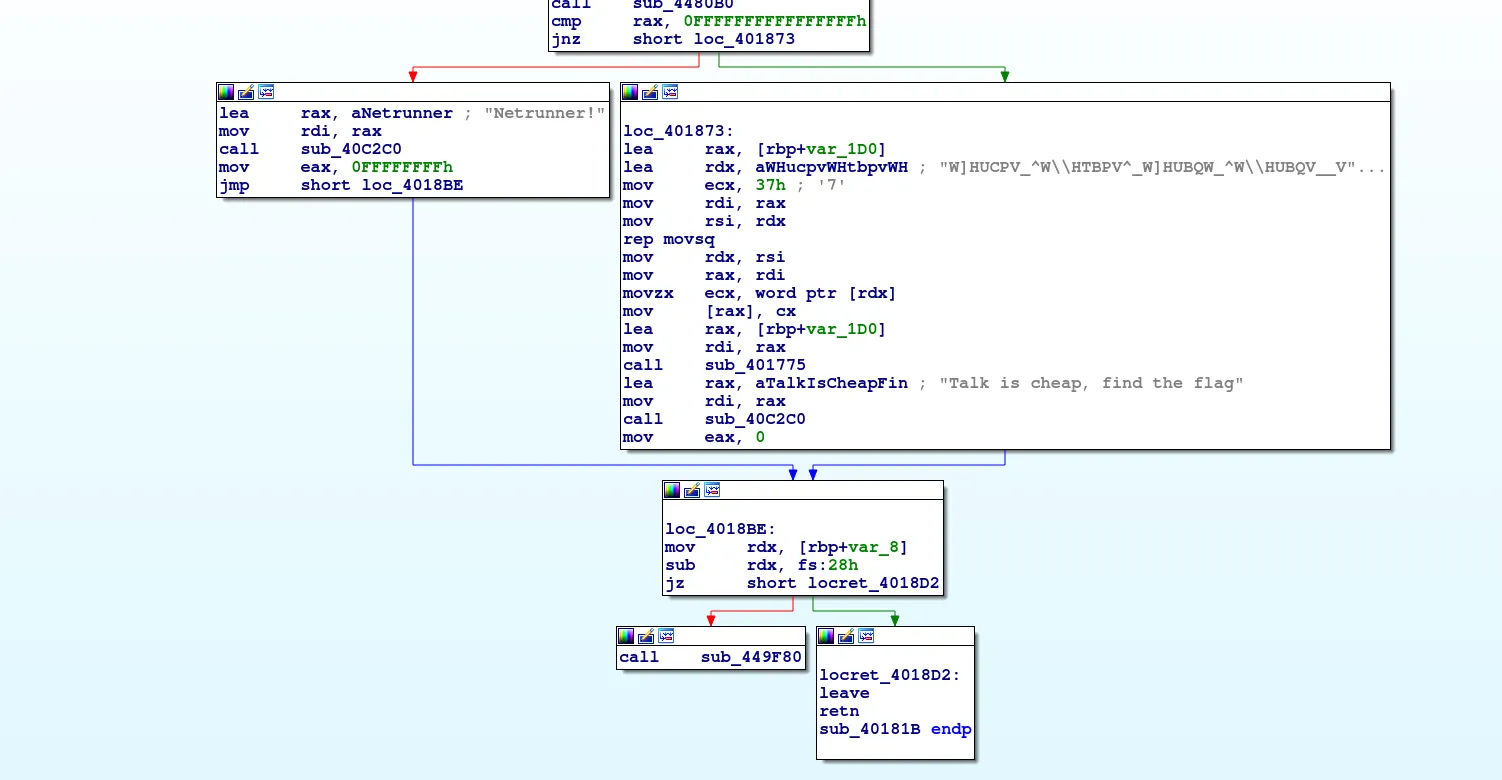The width and height of the screenshot is (1502, 780).
Task: Select the 'leave' instruction
Action: click(844, 693)
